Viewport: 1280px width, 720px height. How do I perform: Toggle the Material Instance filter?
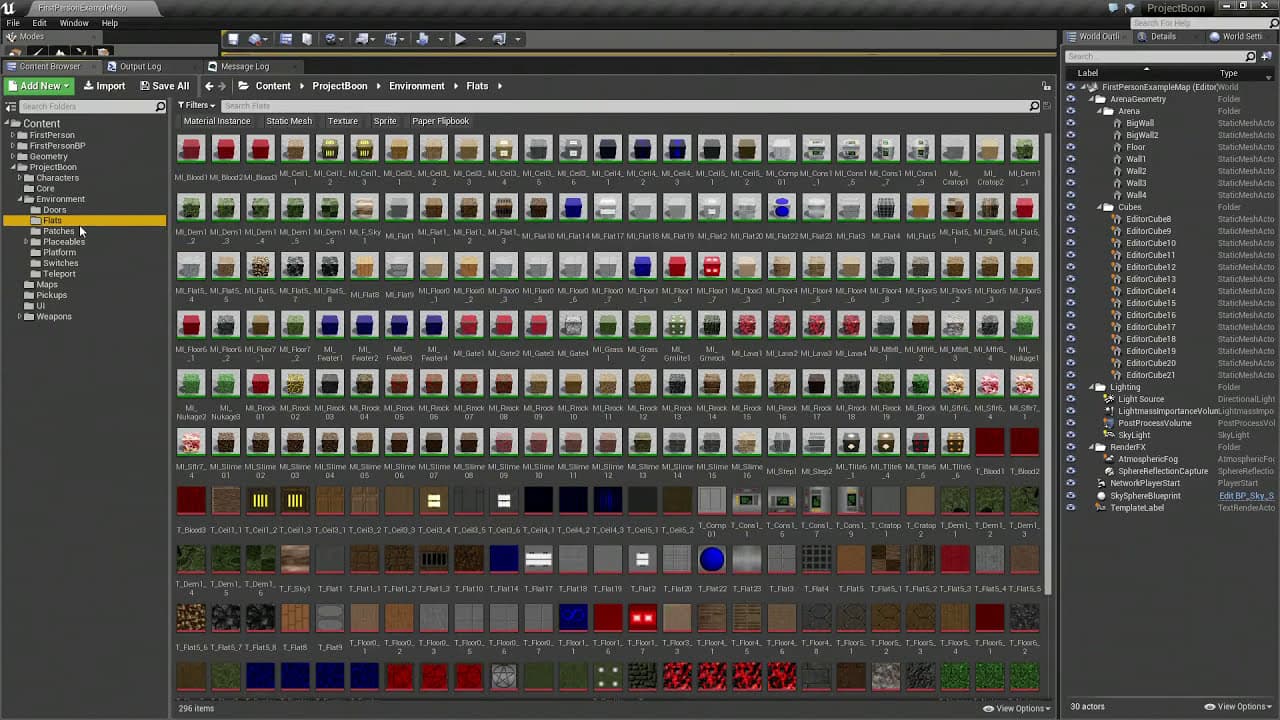[x=216, y=121]
